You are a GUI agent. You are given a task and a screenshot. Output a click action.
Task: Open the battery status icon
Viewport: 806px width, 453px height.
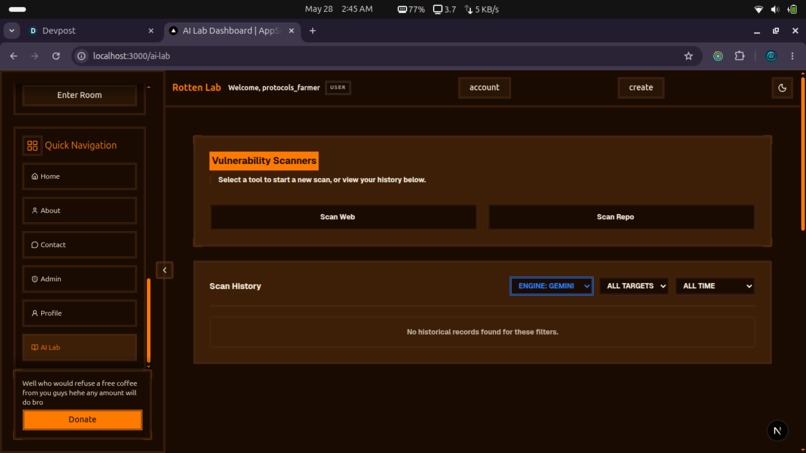point(792,9)
